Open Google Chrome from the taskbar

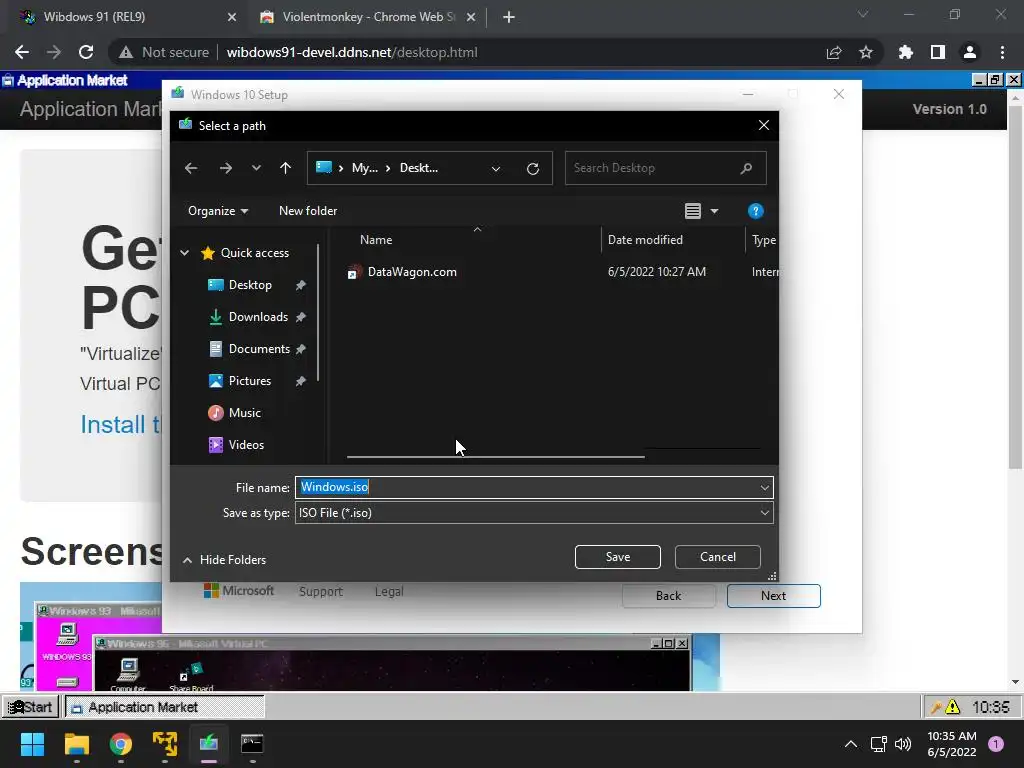(x=121, y=743)
